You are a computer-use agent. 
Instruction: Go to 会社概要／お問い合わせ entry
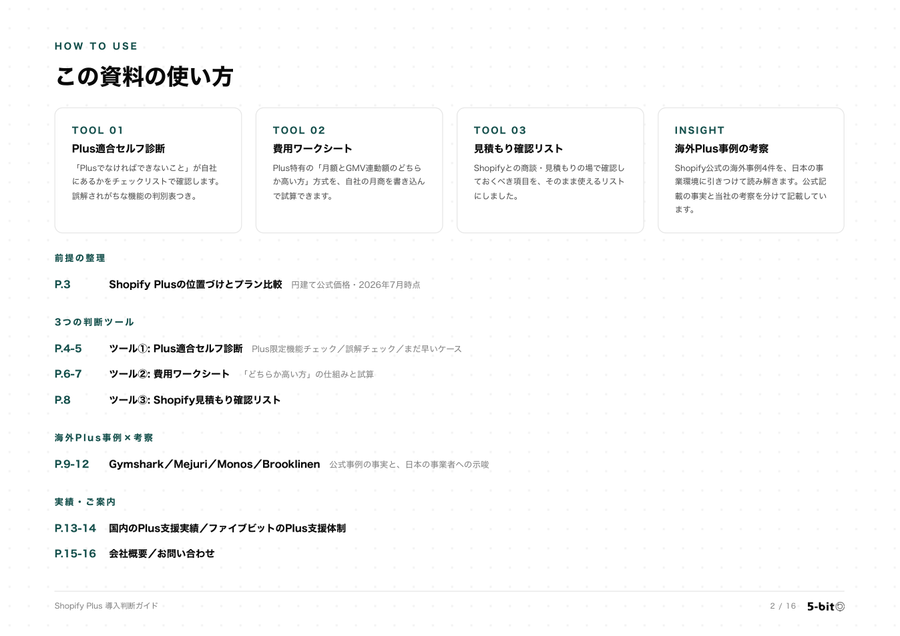pos(161,553)
